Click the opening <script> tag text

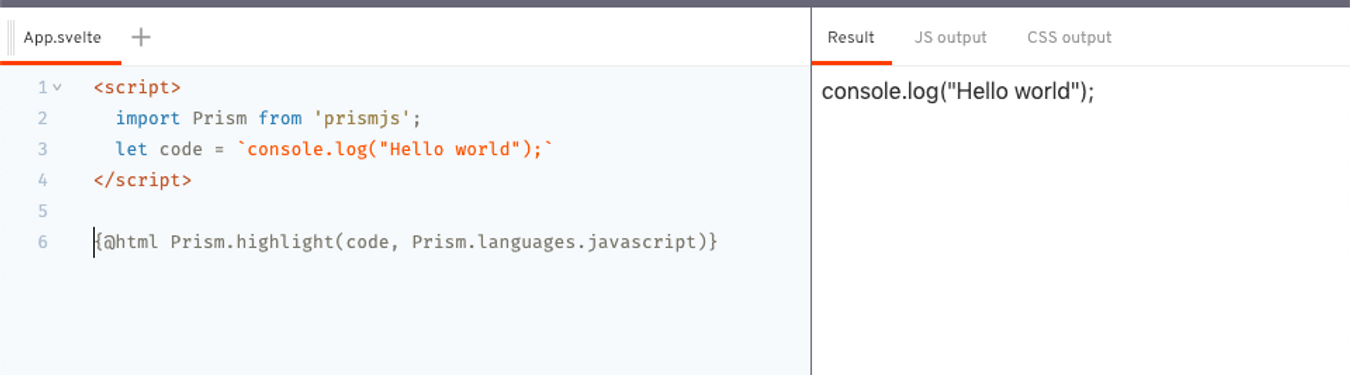pos(137,88)
